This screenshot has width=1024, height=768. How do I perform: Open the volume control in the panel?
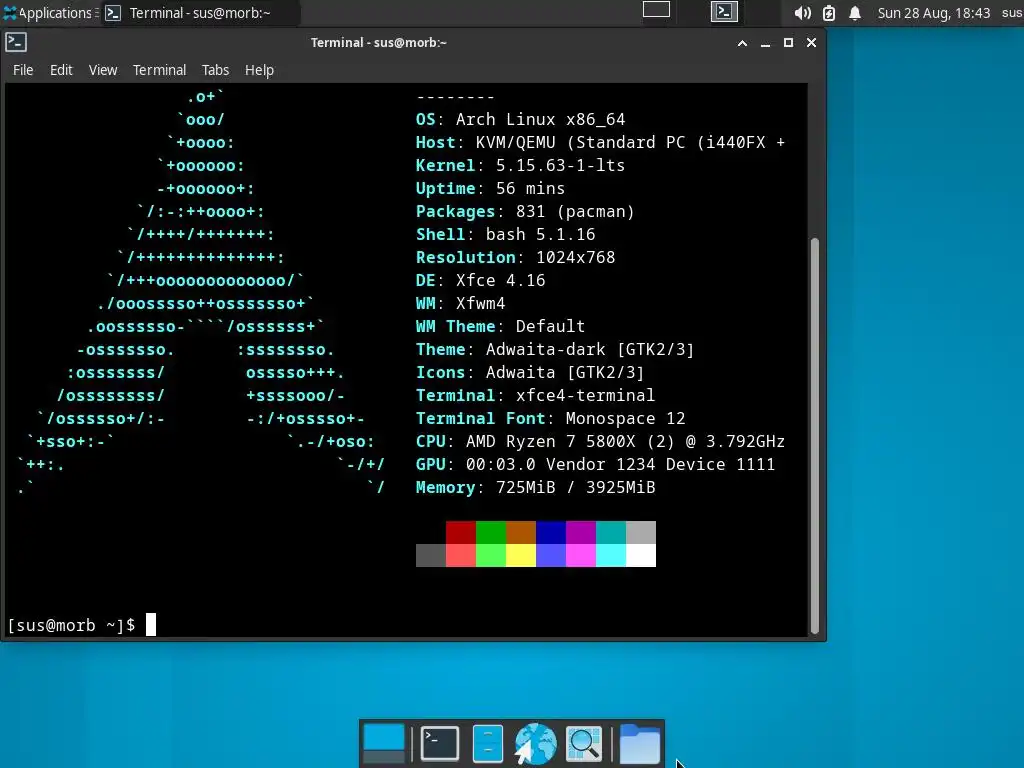click(802, 13)
